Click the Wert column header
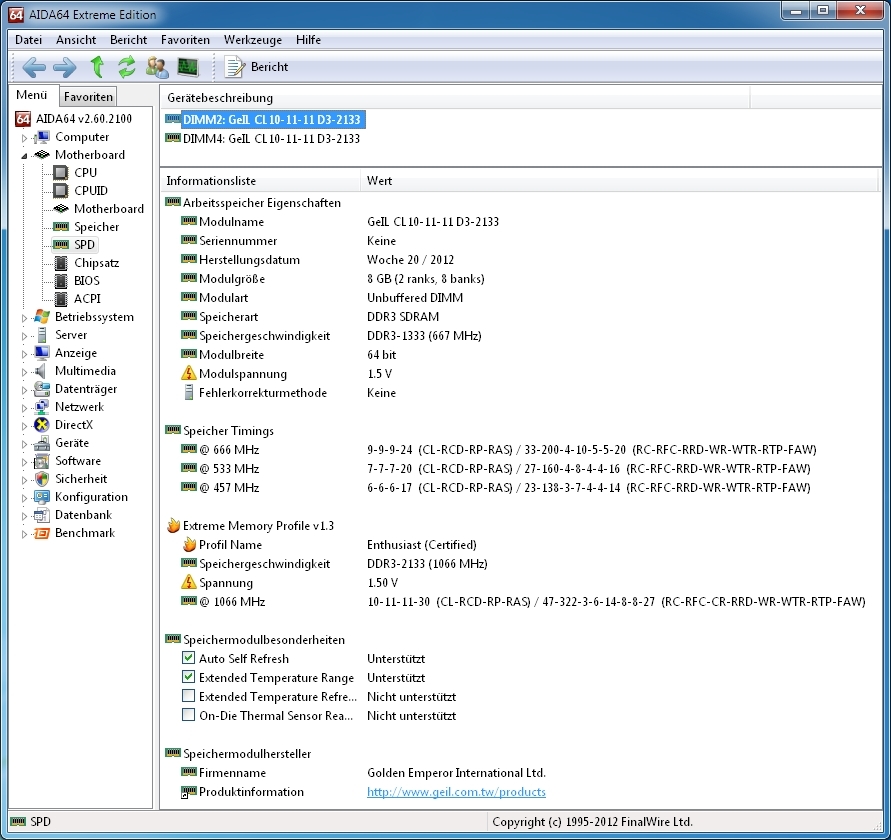This screenshot has width=891, height=840. pos(380,181)
